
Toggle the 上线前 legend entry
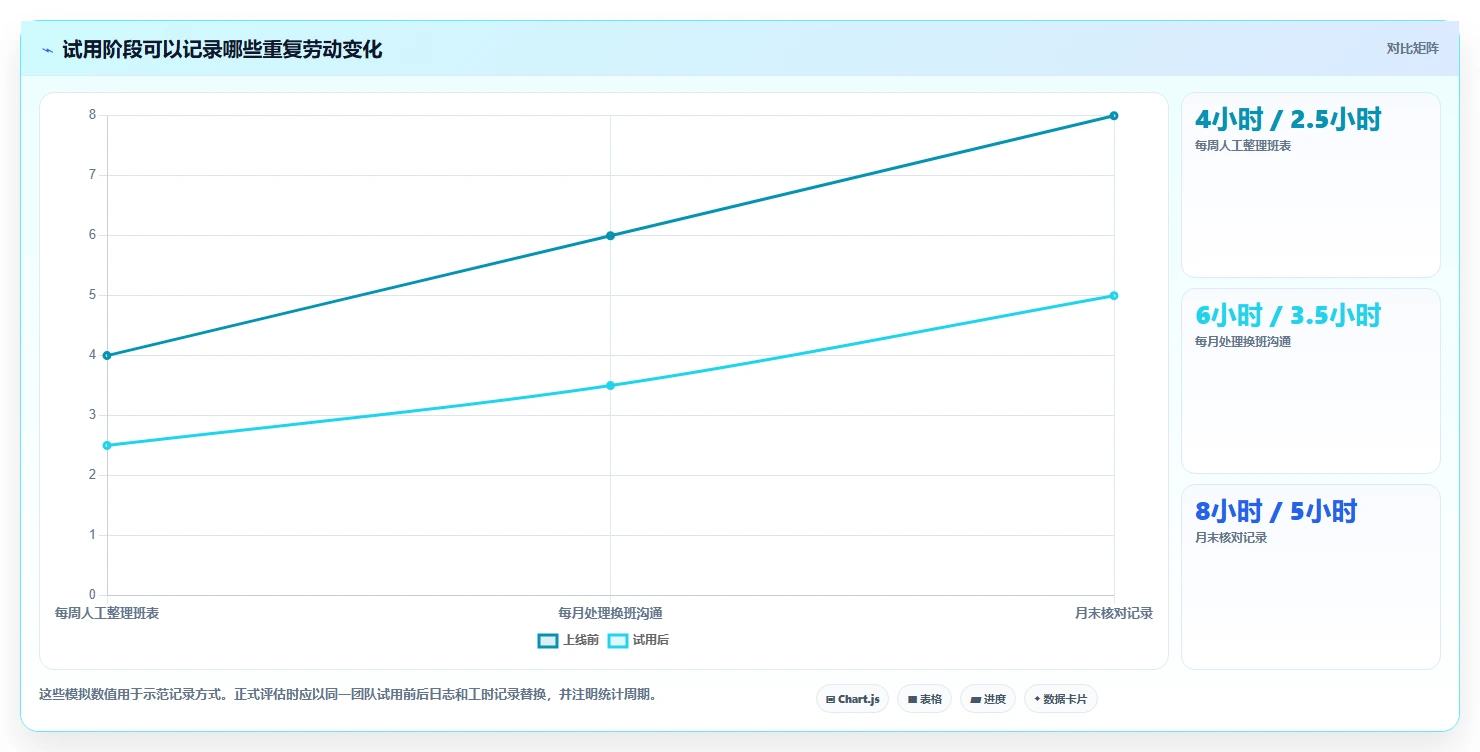click(568, 640)
